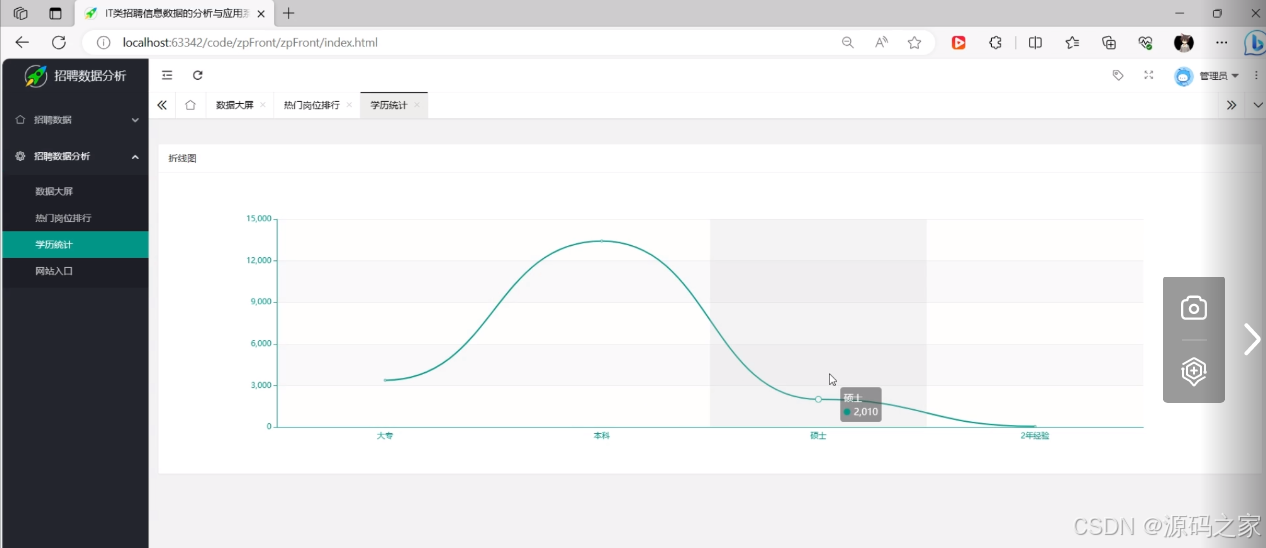Open the 管理员 user dropdown
1266x548 pixels.
tap(1219, 76)
